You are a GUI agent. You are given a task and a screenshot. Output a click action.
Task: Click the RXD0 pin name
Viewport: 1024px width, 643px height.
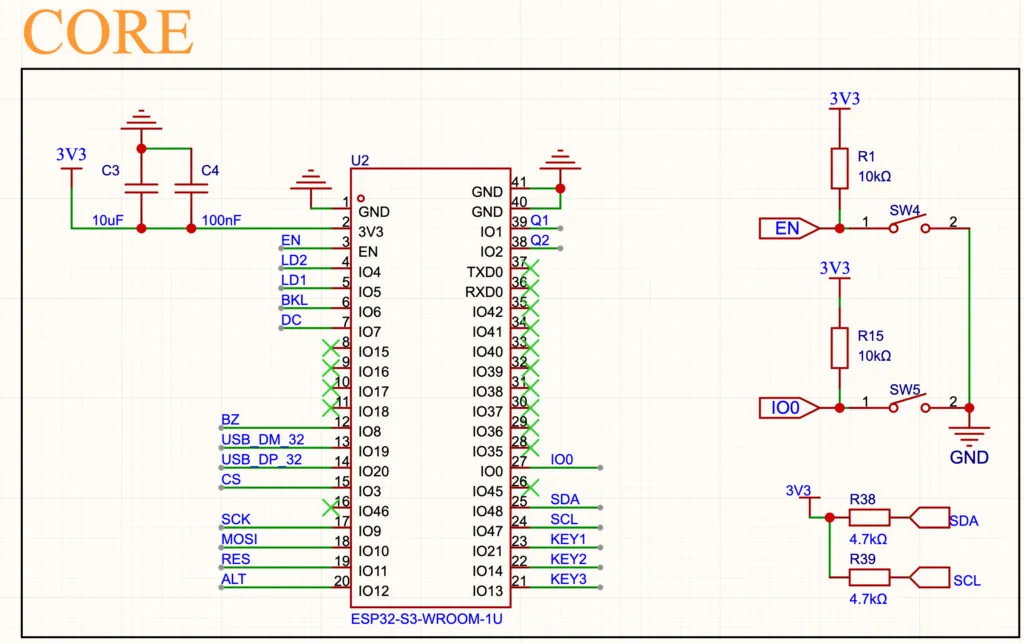(x=484, y=292)
